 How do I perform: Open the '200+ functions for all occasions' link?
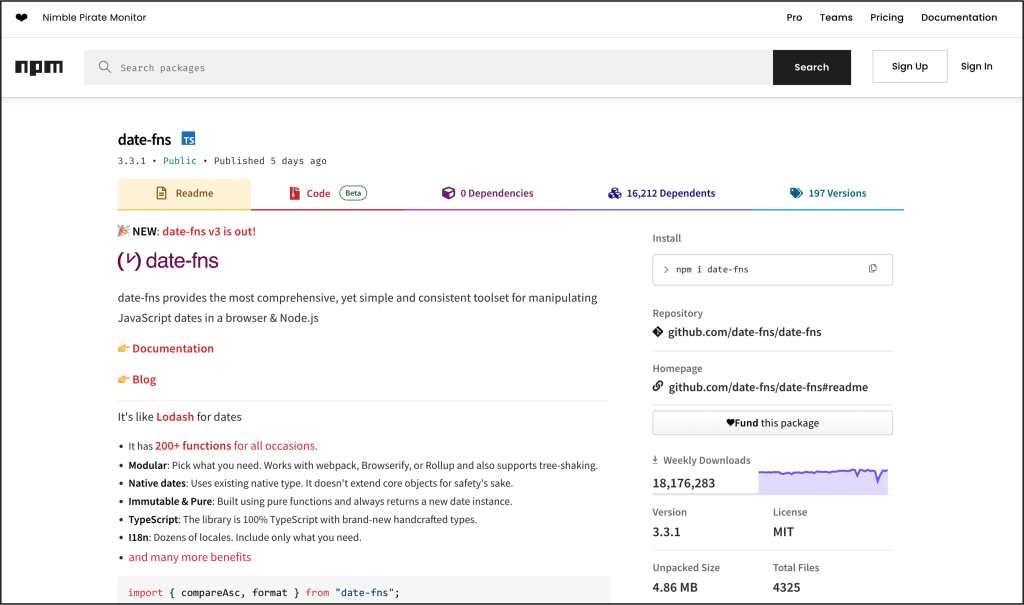point(236,446)
